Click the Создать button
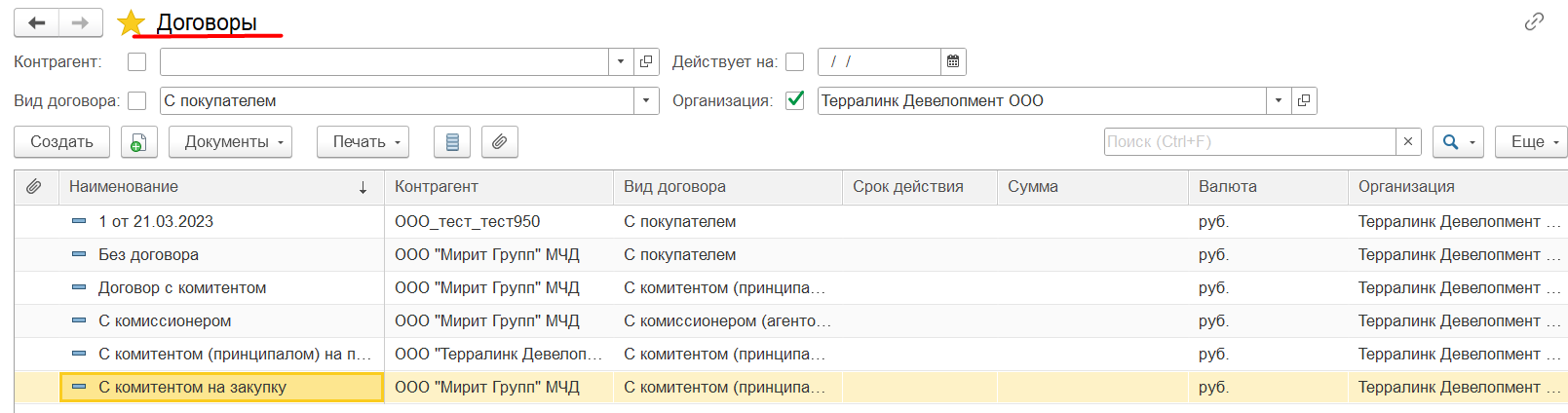Viewport: 1568px width, 413px height. click(61, 142)
